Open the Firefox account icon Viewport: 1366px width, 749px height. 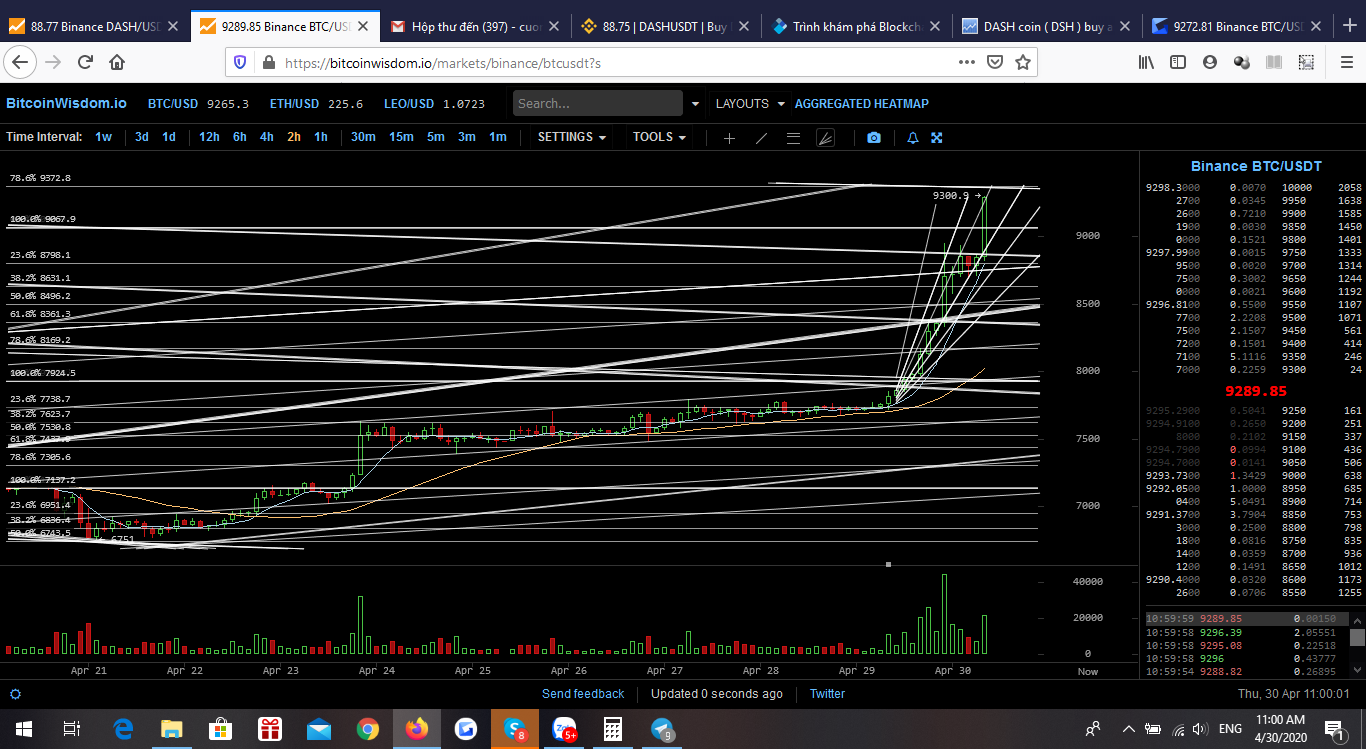tap(1210, 62)
